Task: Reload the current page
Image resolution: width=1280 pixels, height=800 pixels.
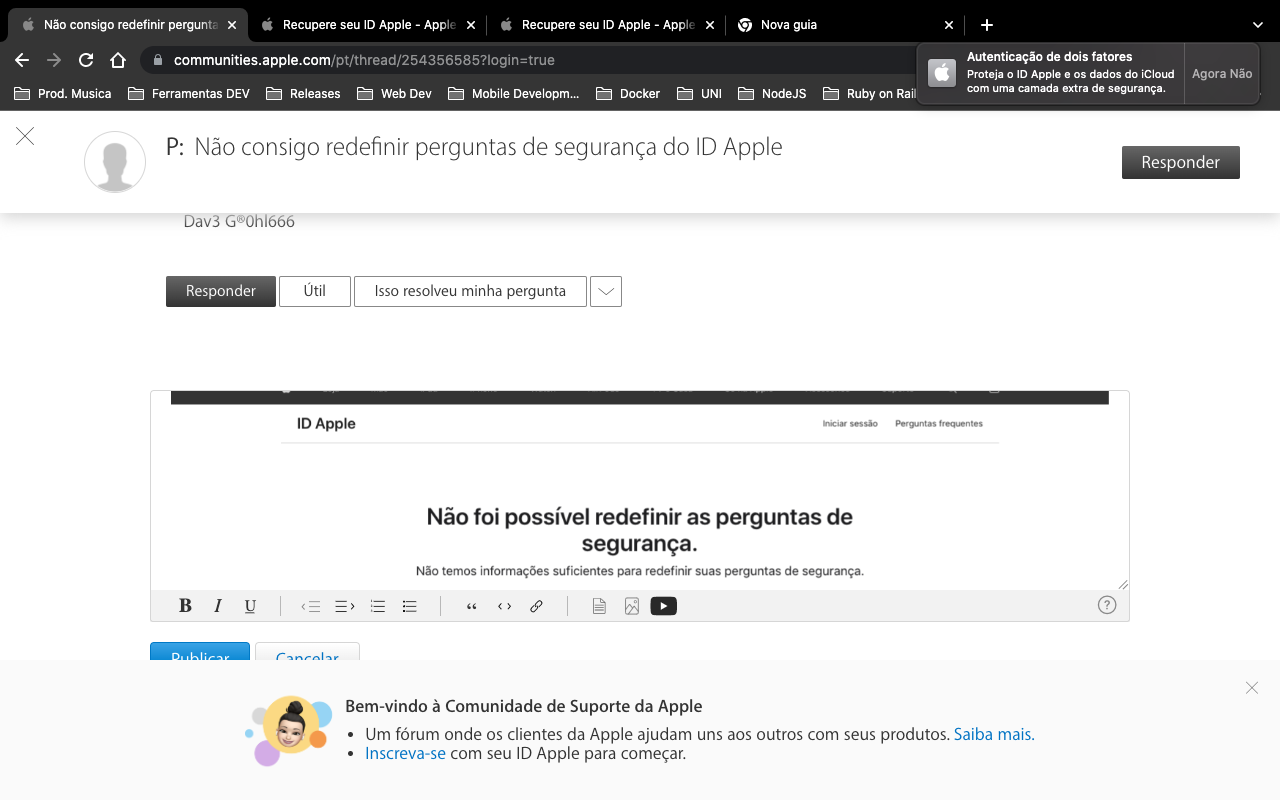Action: coord(86,60)
